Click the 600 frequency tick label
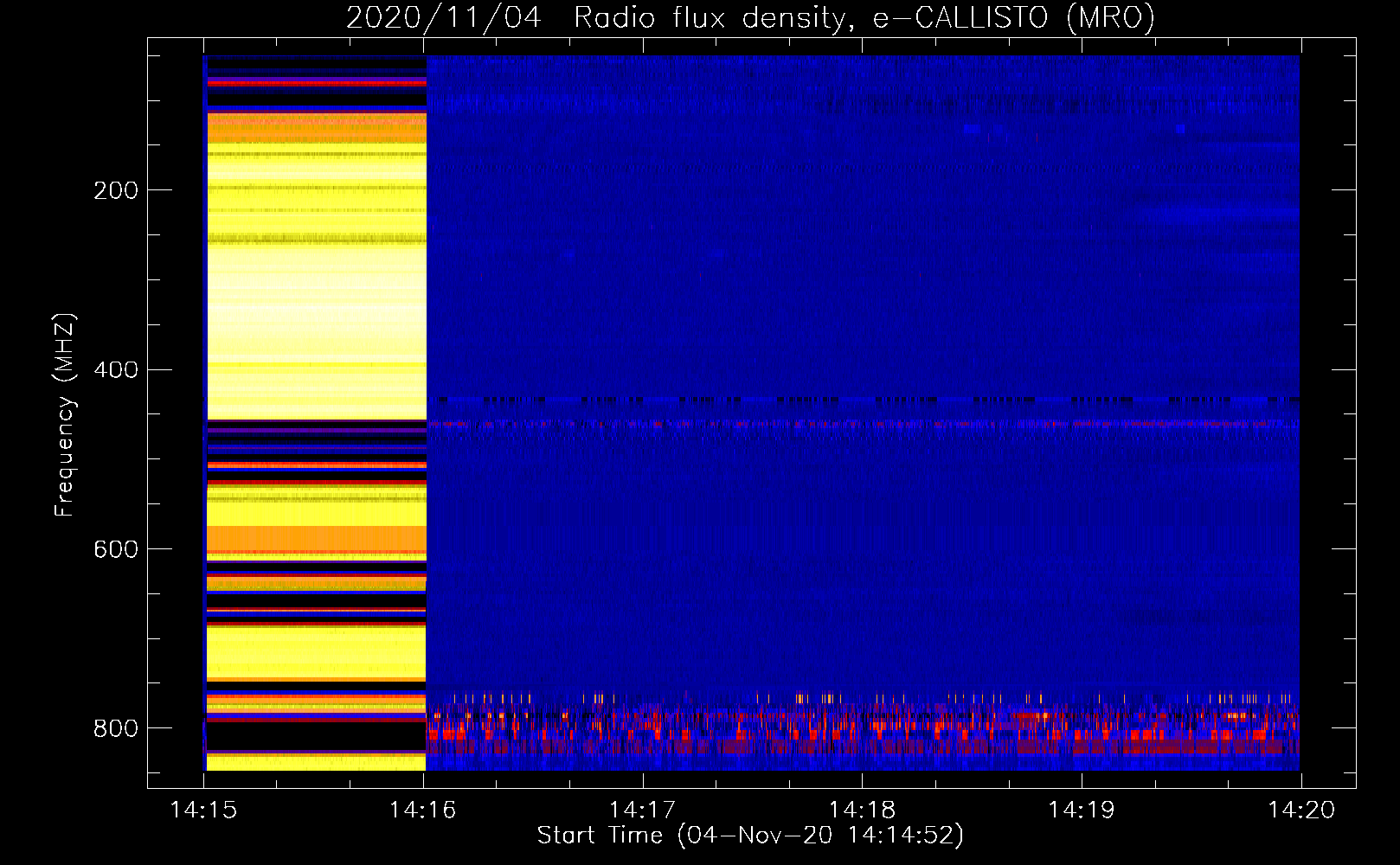Image resolution: width=1400 pixels, height=865 pixels. click(116, 550)
